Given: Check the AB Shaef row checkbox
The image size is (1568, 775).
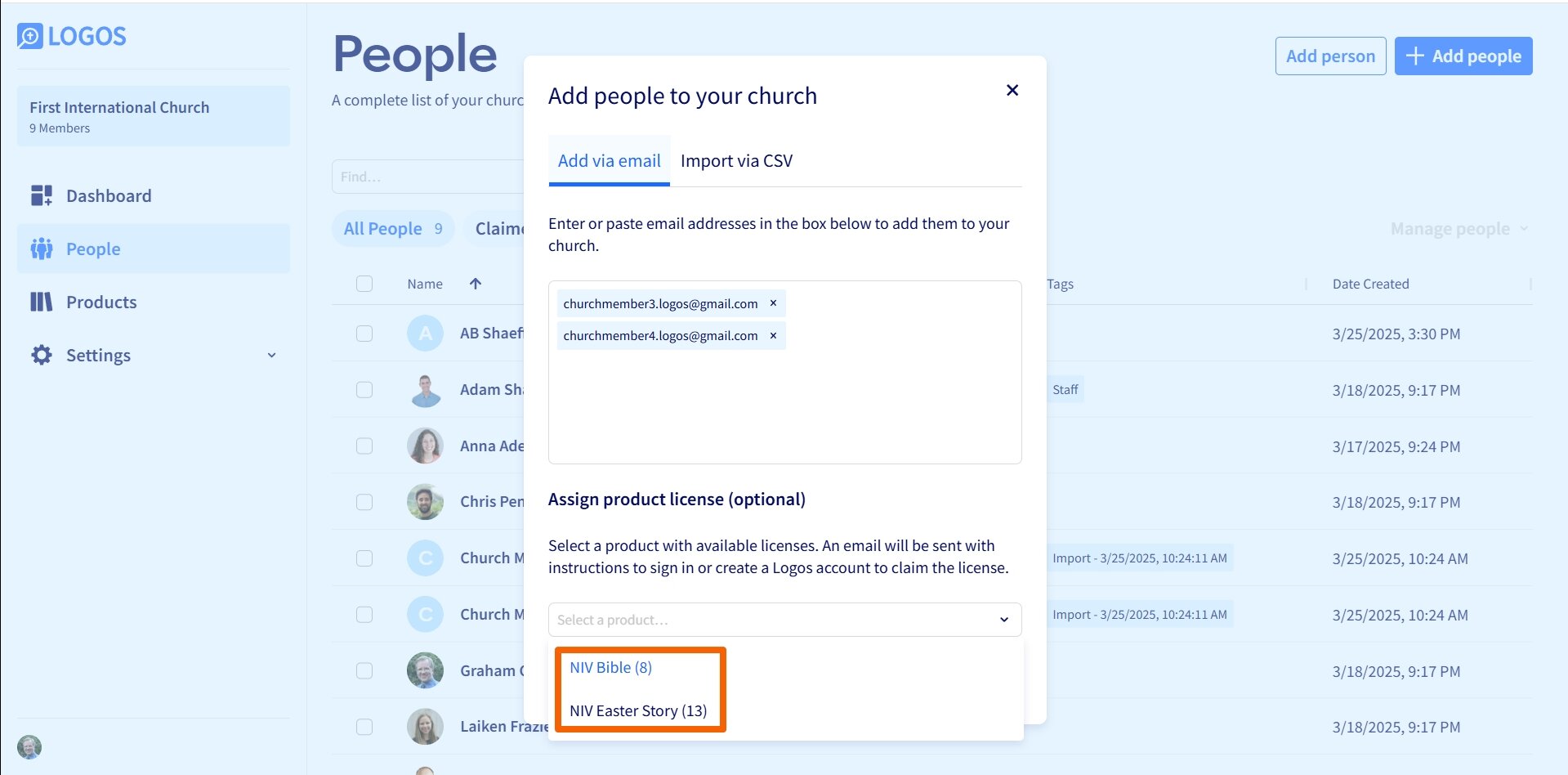Looking at the screenshot, I should click(364, 334).
